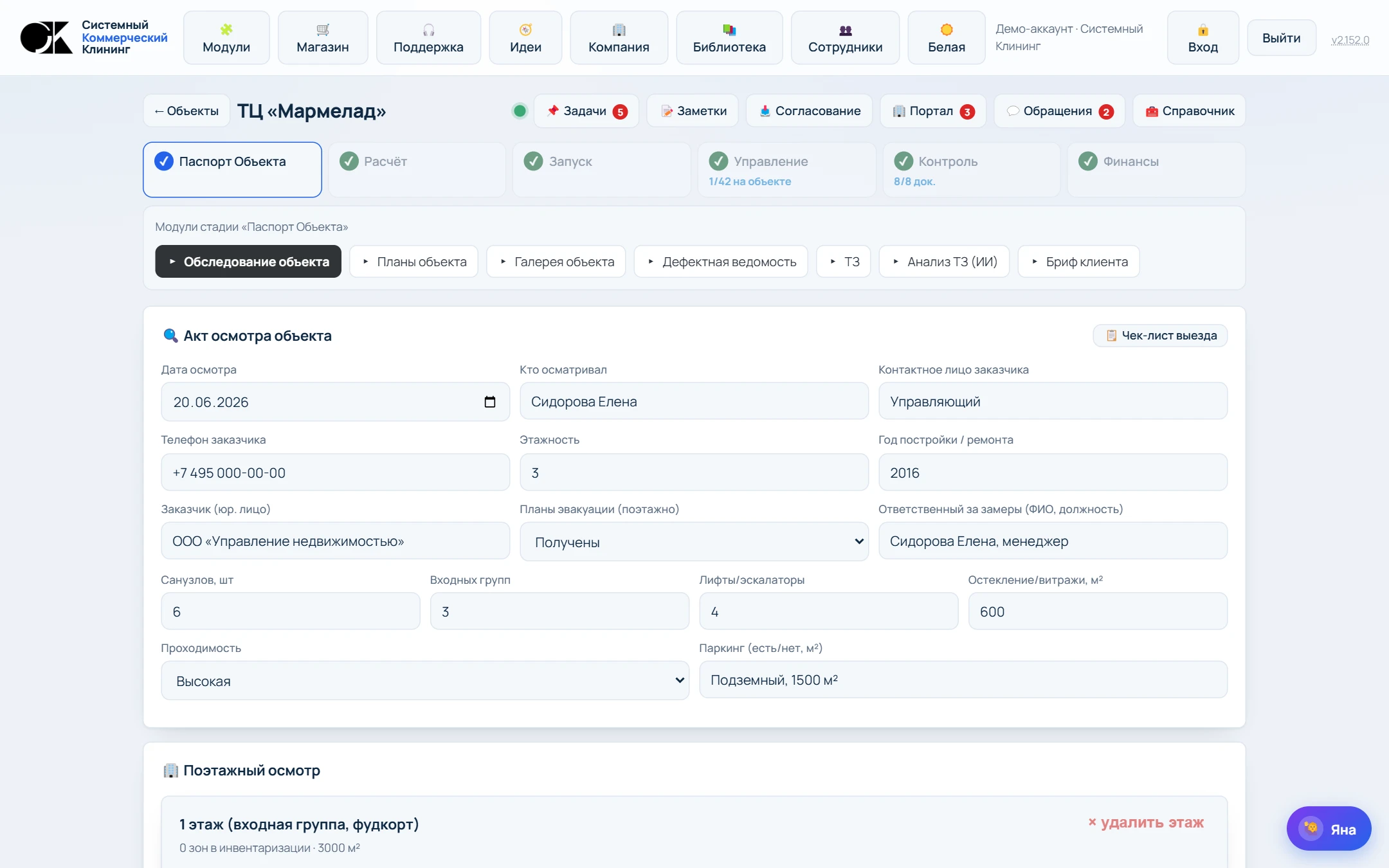Click the Телефон заказчика field
The height and width of the screenshot is (868, 1389).
pos(335,473)
